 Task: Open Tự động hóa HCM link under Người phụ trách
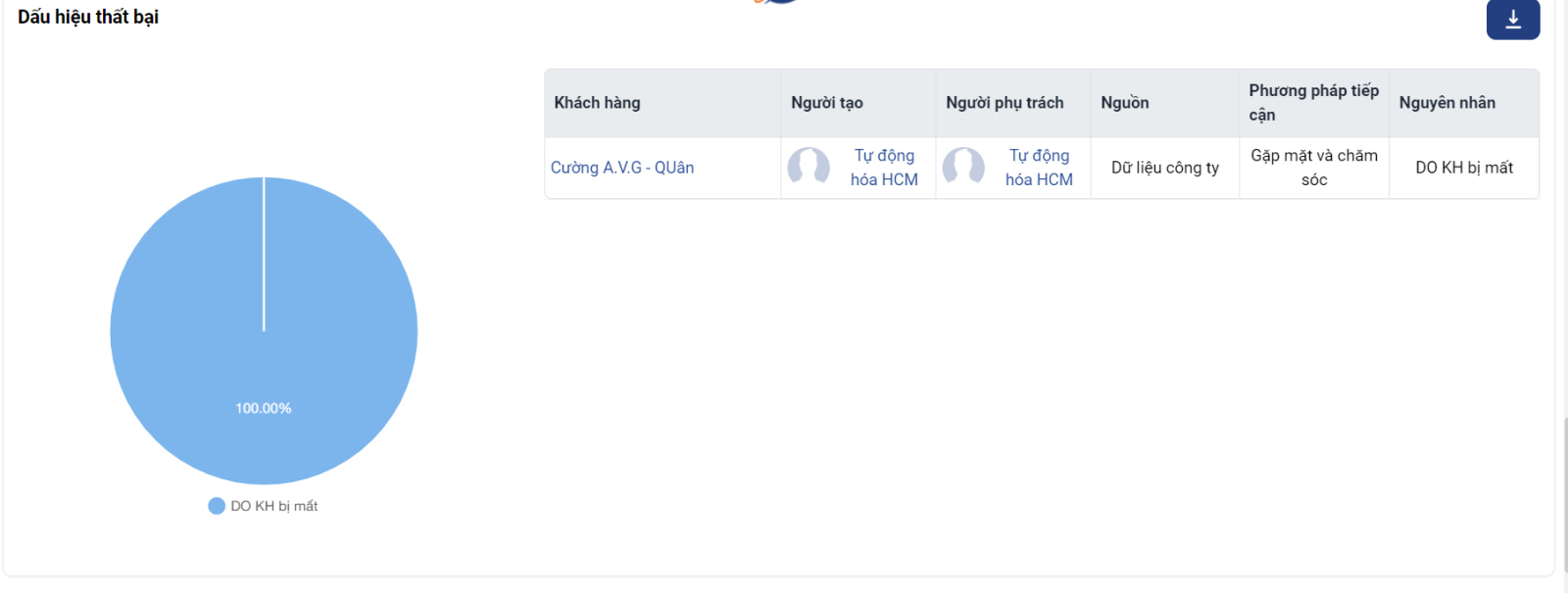tap(1039, 168)
